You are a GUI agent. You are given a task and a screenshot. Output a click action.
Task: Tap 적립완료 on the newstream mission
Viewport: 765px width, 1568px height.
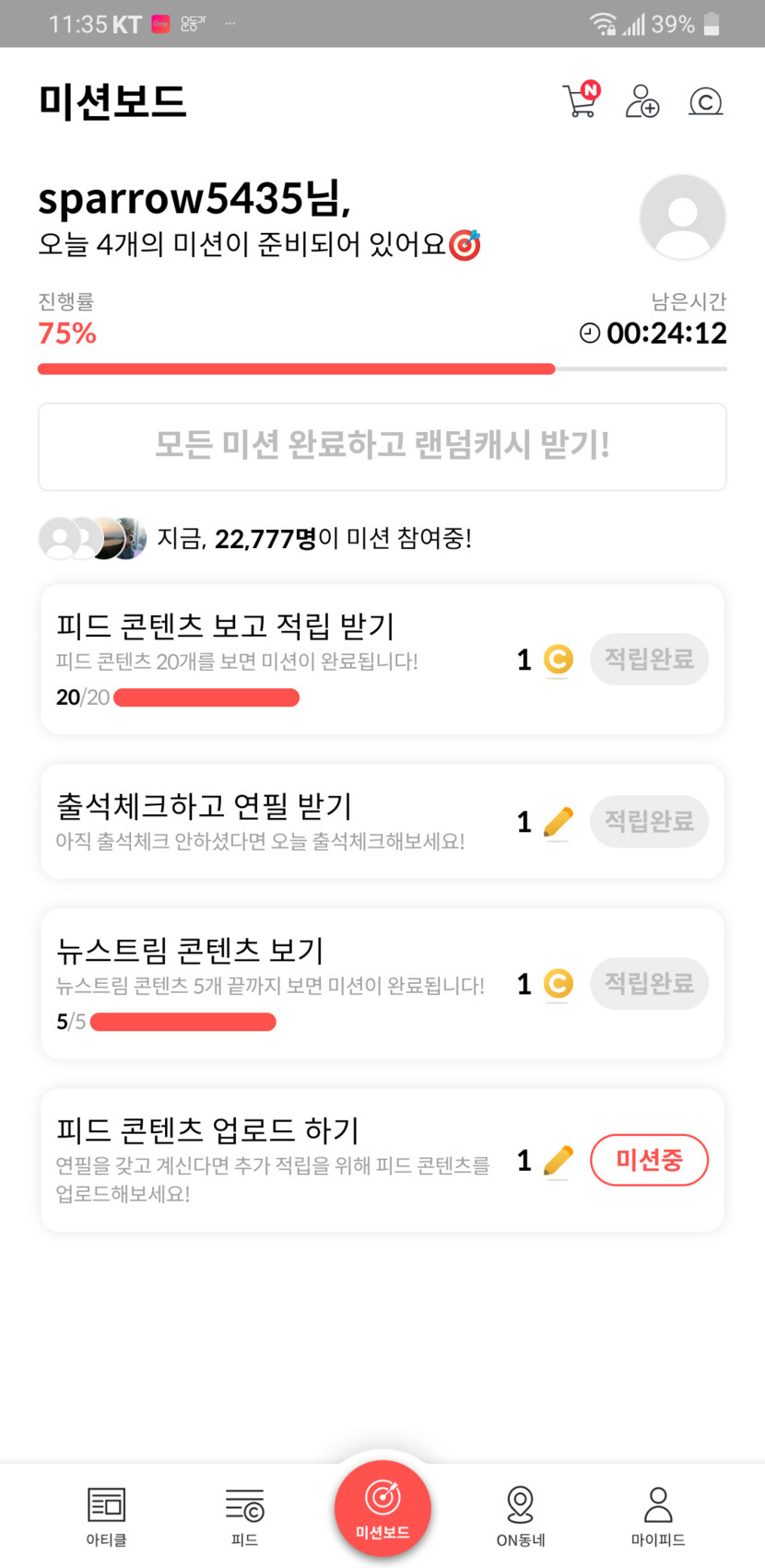coord(649,984)
